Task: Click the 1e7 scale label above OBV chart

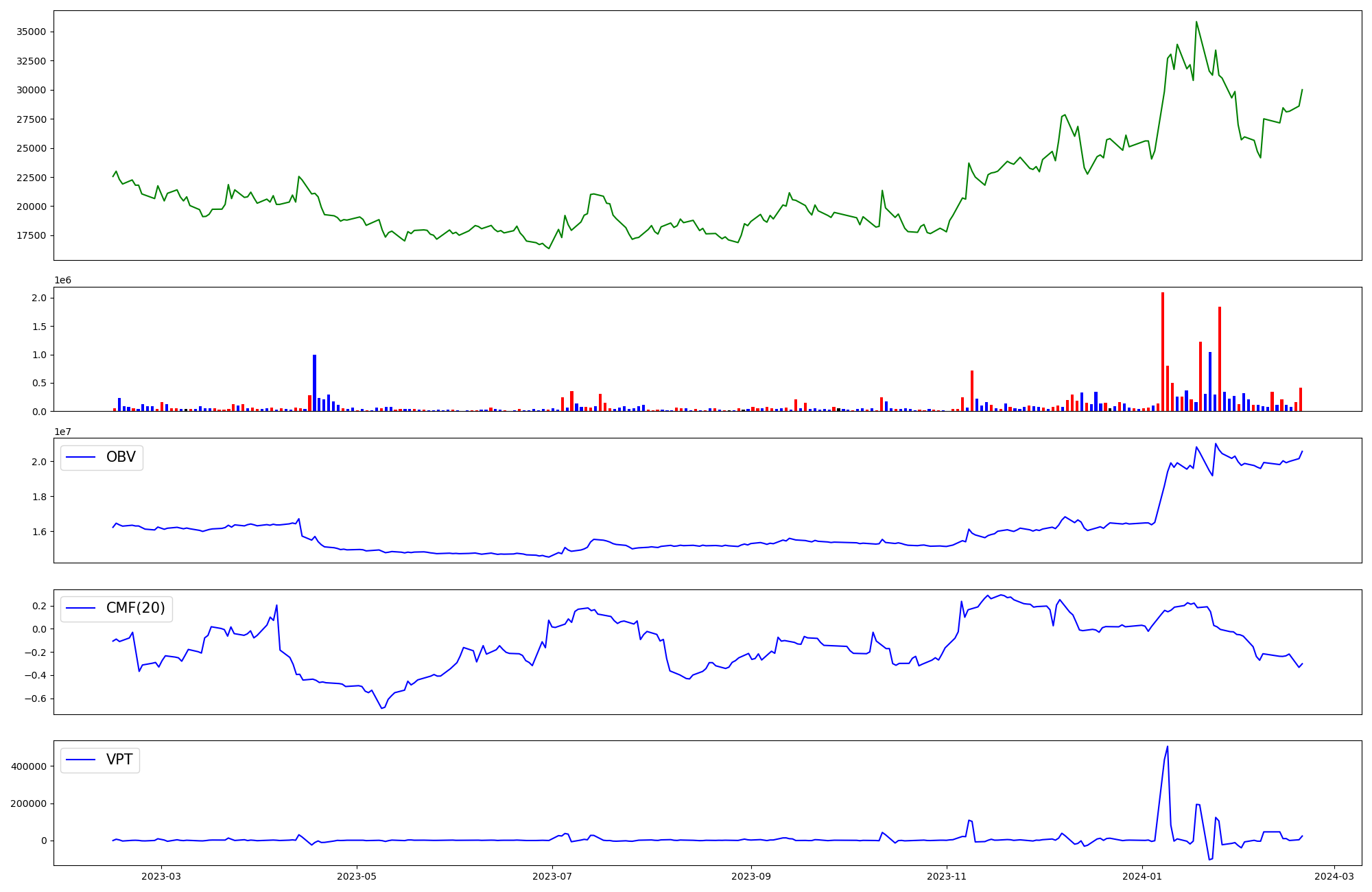Action: 62,432
